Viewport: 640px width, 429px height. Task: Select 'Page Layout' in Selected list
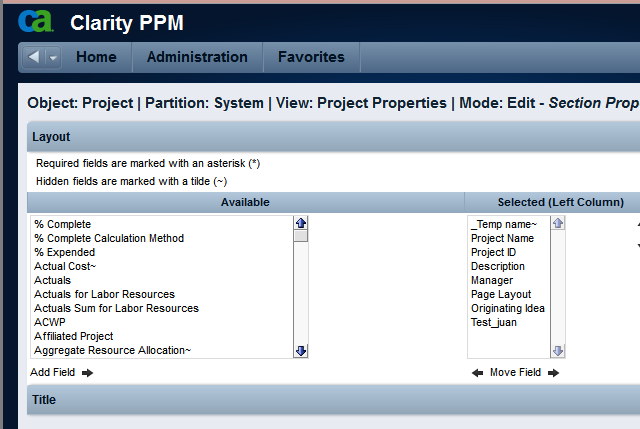(501, 294)
